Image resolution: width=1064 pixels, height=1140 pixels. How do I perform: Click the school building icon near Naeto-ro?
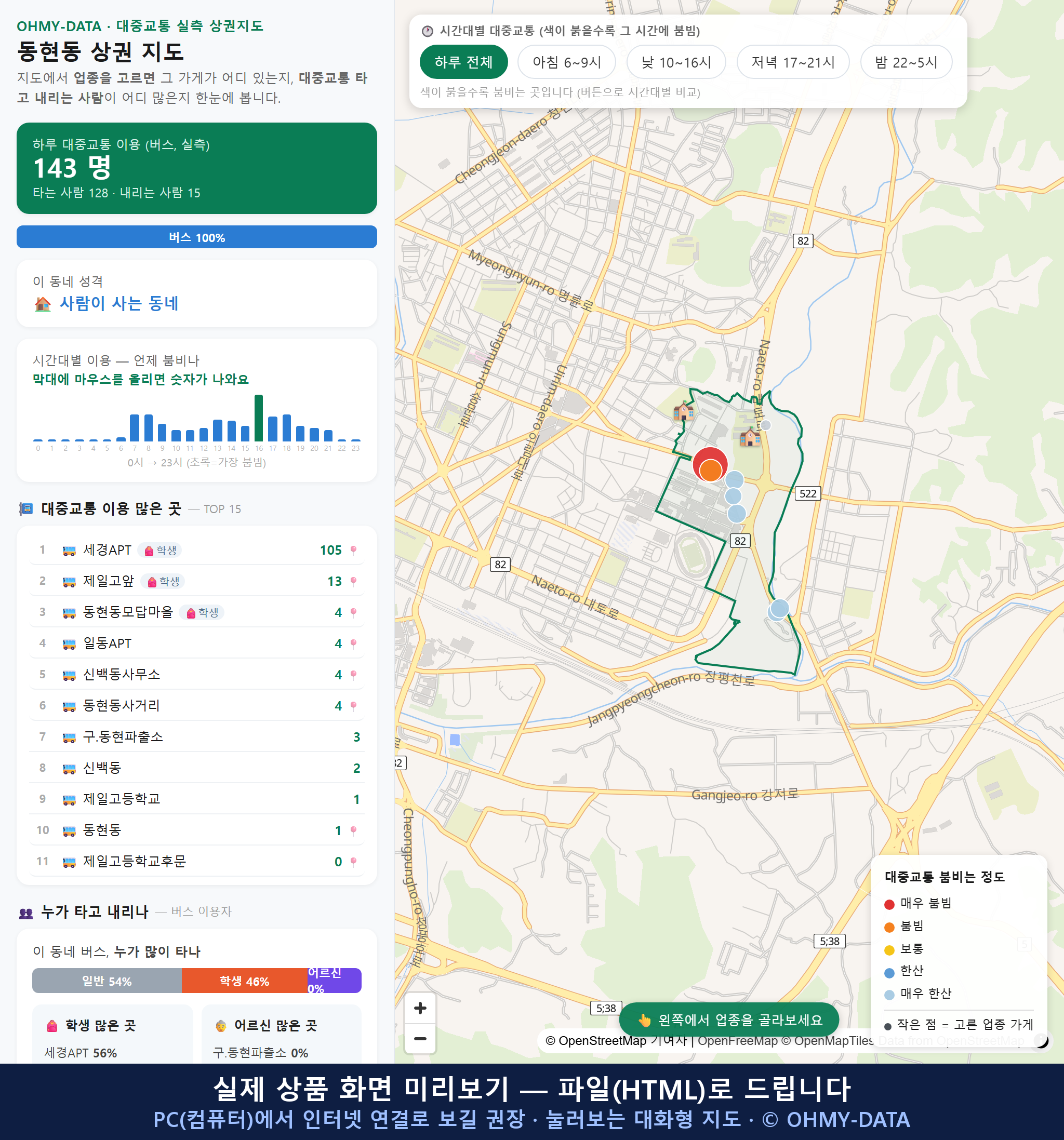click(750, 437)
